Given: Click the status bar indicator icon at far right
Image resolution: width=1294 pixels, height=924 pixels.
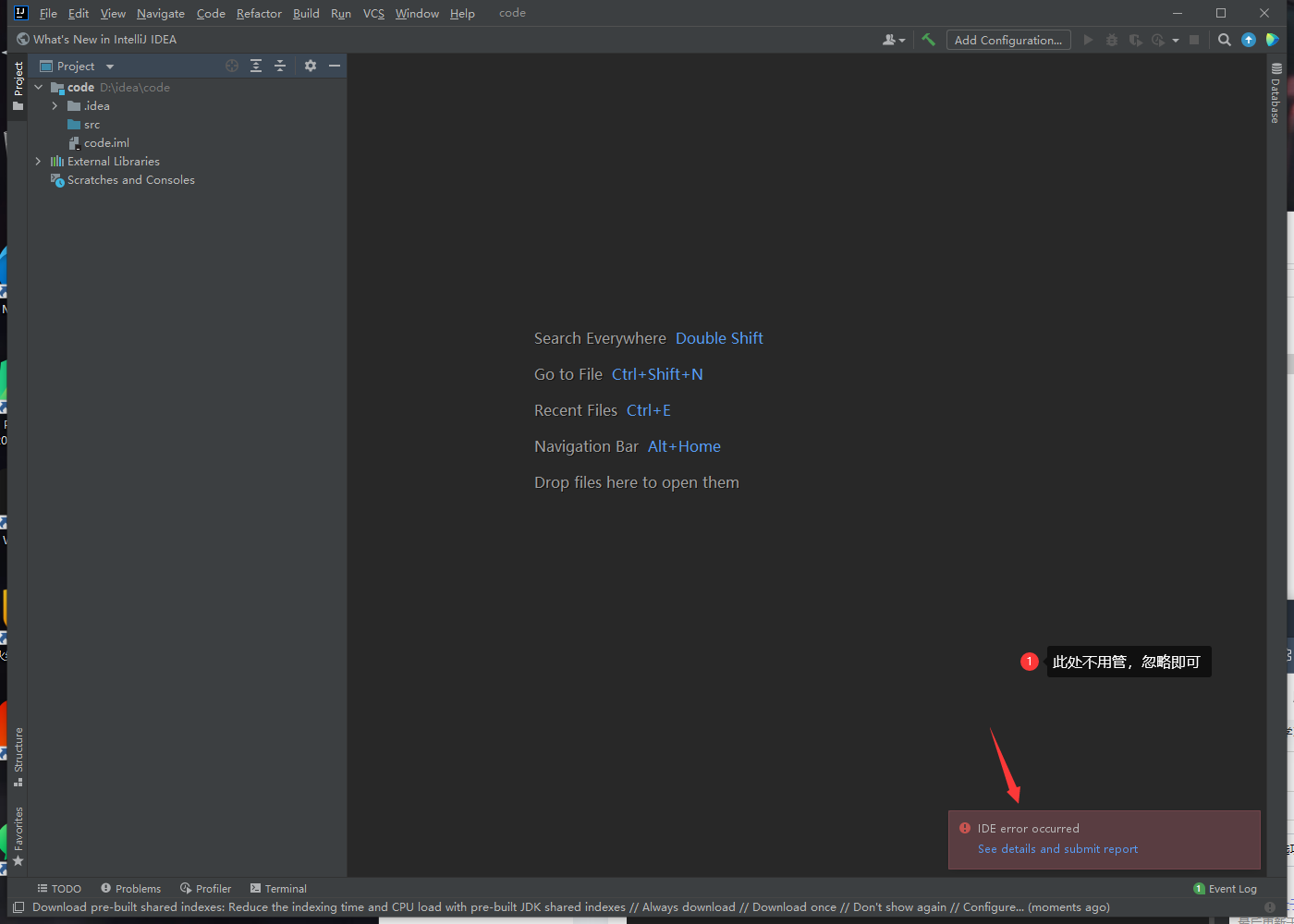Looking at the screenshot, I should pos(1270,907).
